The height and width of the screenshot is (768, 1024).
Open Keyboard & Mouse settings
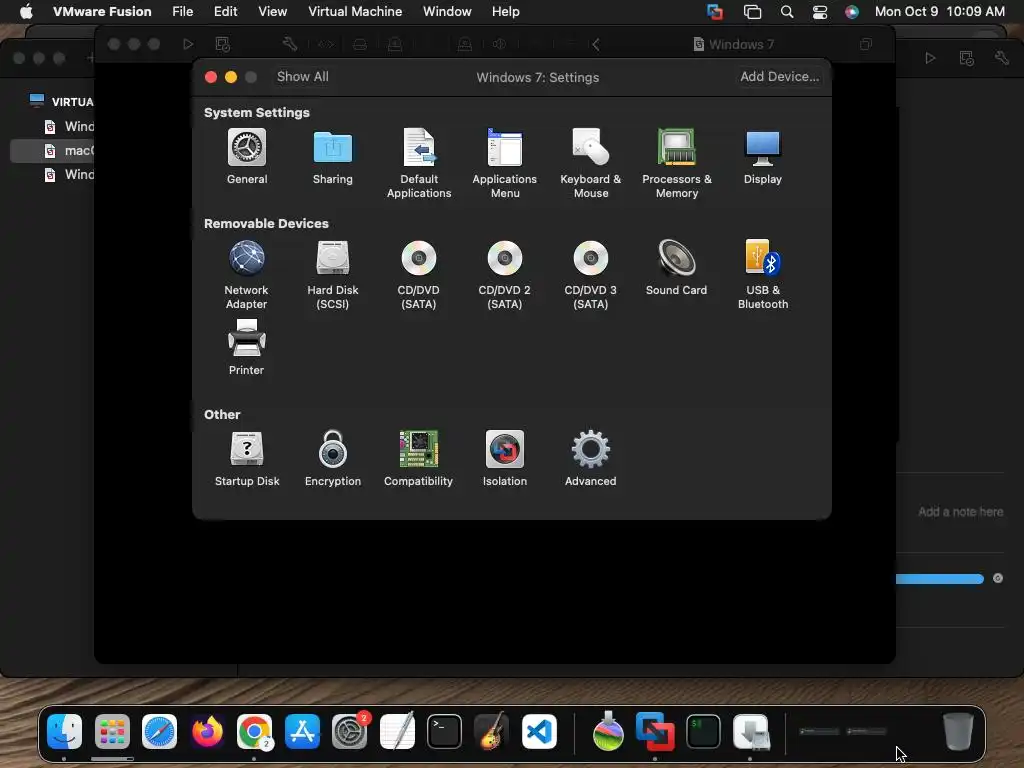(590, 163)
